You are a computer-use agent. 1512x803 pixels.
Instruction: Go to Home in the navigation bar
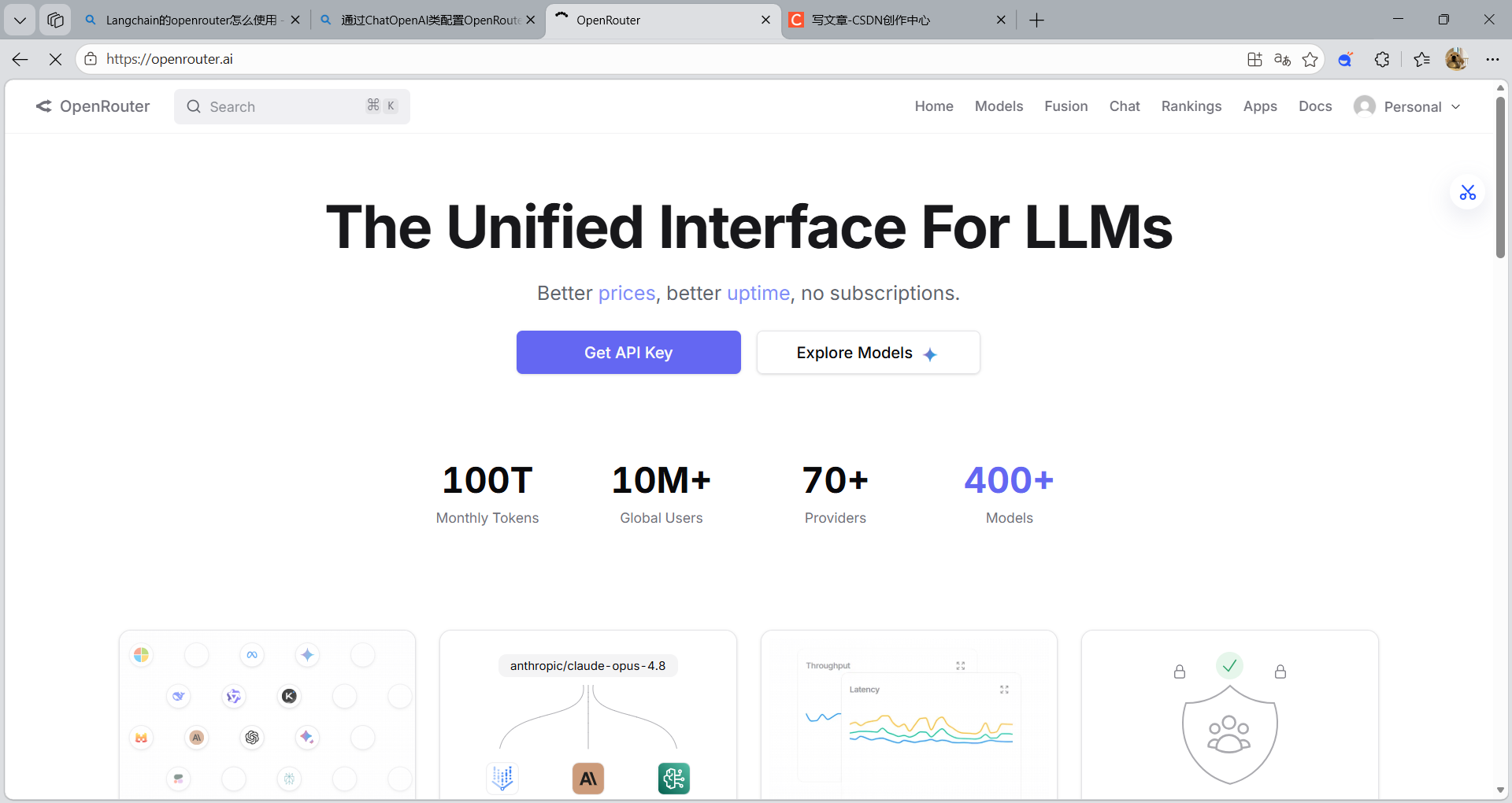(934, 106)
